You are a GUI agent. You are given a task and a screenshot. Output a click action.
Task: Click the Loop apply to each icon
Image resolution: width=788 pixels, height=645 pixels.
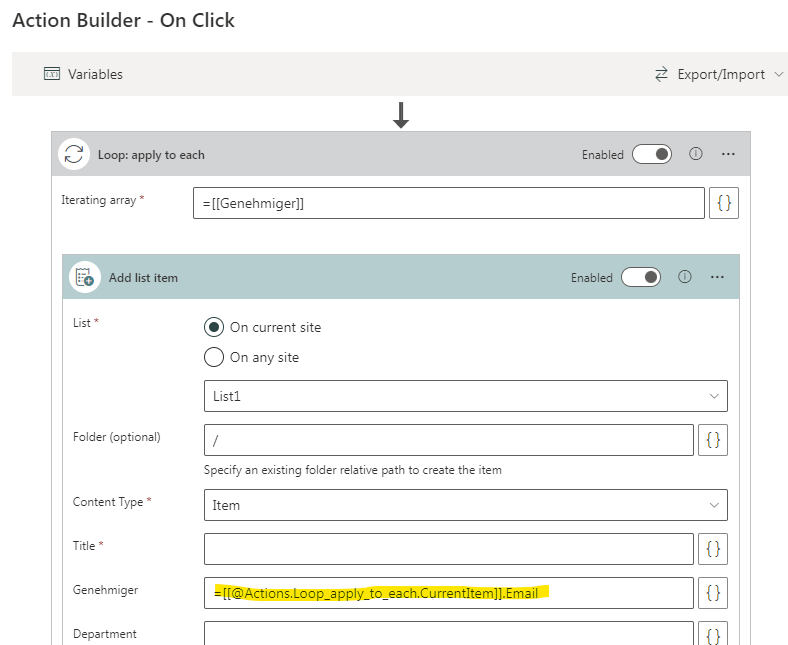[x=73, y=155]
